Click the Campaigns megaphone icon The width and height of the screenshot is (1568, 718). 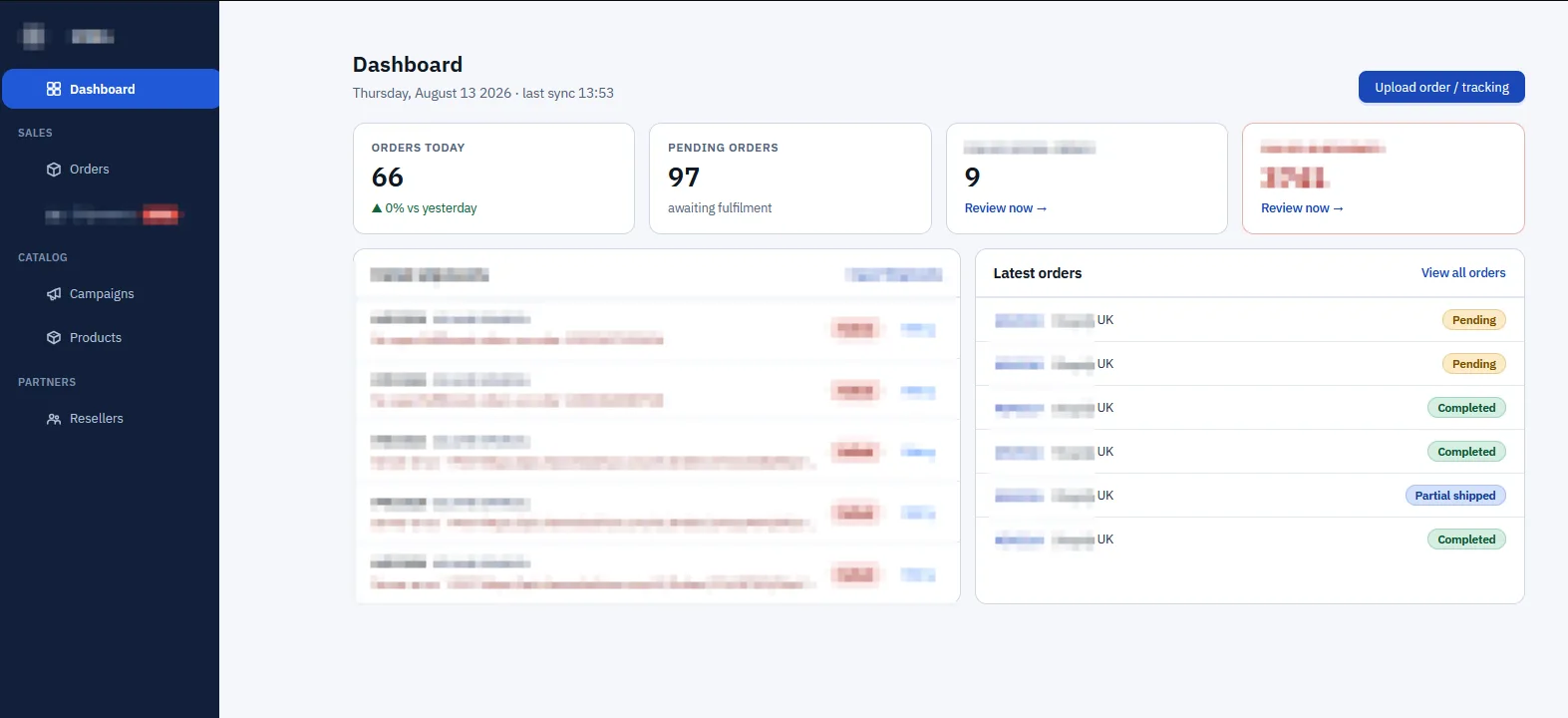click(x=54, y=294)
